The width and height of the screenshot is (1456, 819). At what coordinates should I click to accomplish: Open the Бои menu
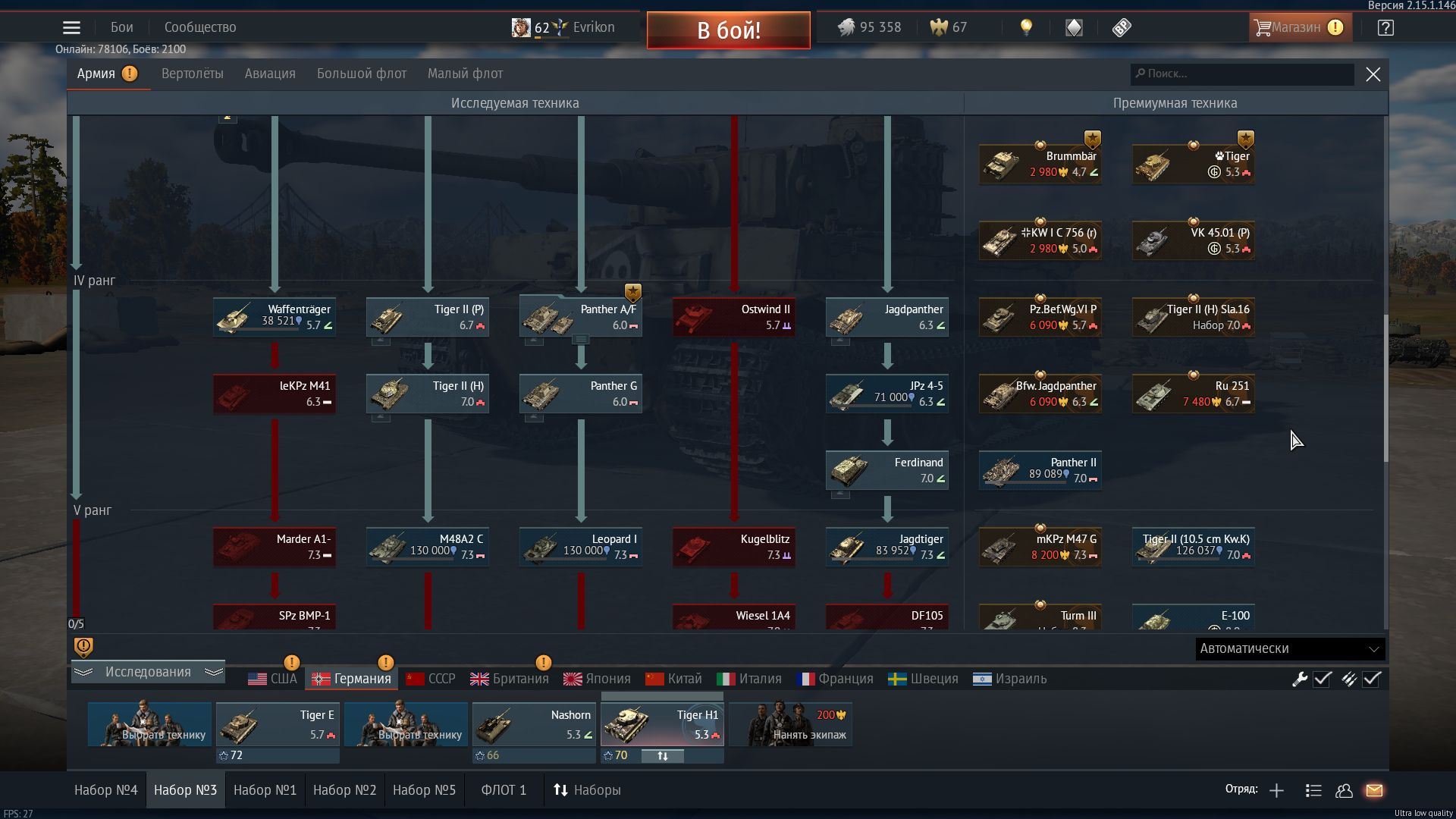121,27
